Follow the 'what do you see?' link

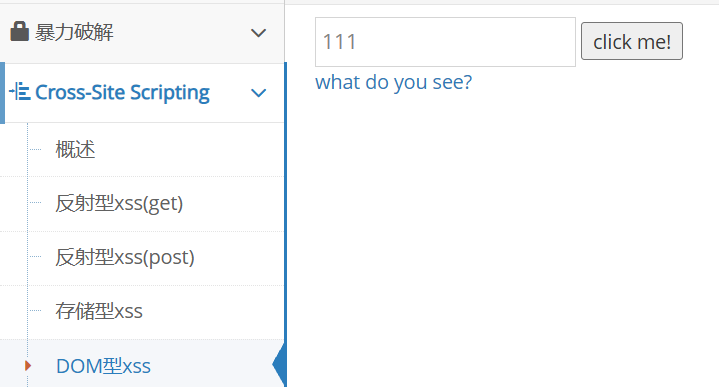point(393,82)
